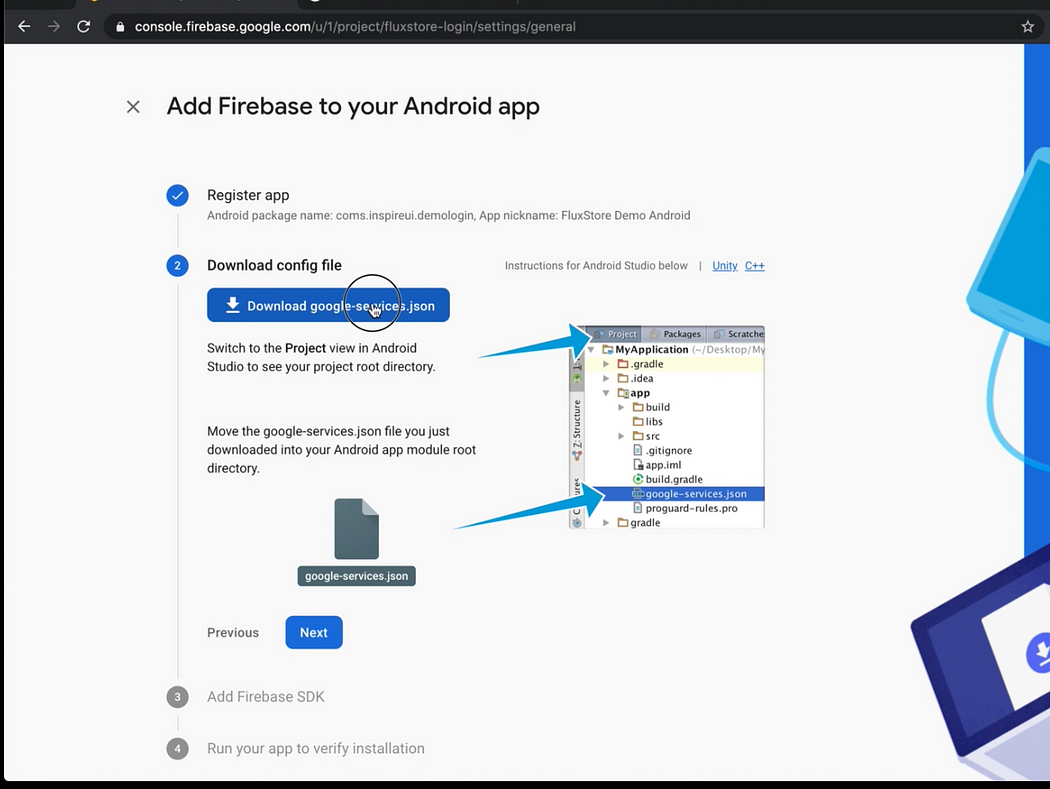Reload the page with the refresh icon
The width and height of the screenshot is (1050, 789).
[84, 27]
